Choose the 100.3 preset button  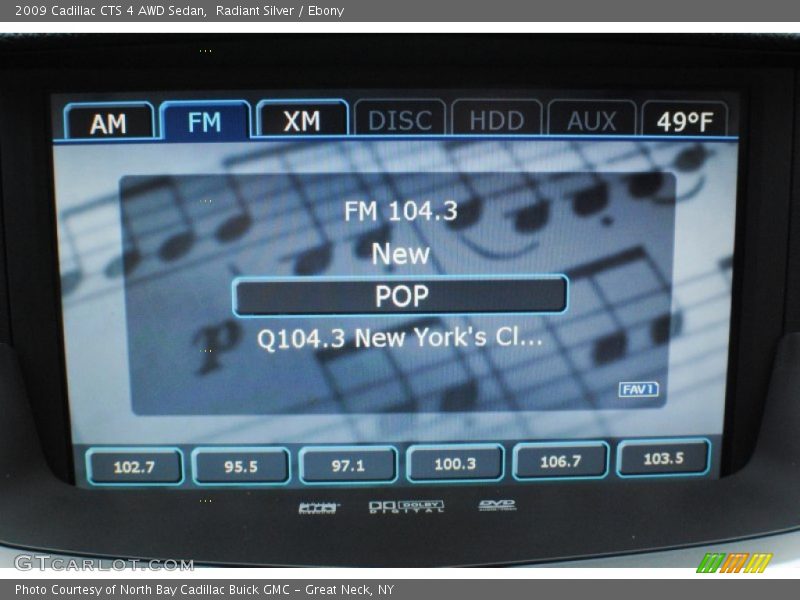click(x=455, y=463)
